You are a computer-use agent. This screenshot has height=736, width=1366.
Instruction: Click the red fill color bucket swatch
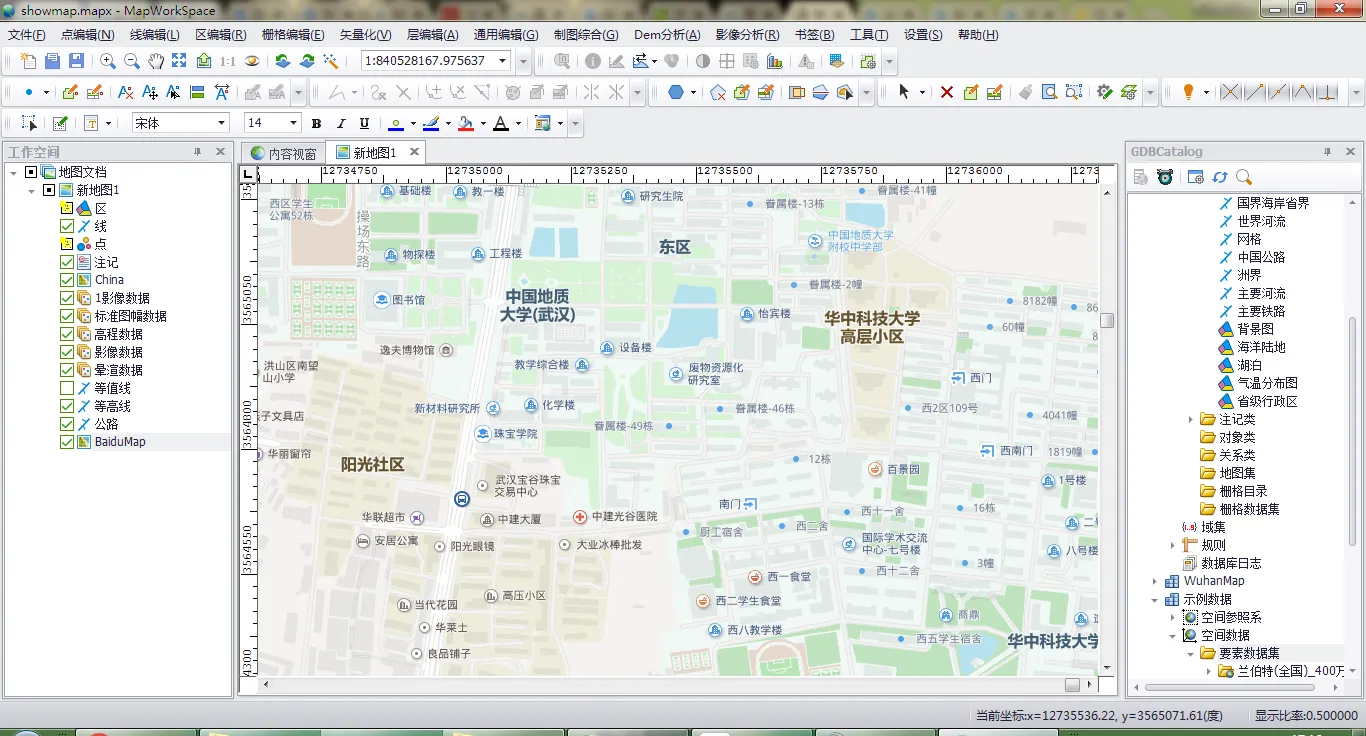tap(465, 124)
